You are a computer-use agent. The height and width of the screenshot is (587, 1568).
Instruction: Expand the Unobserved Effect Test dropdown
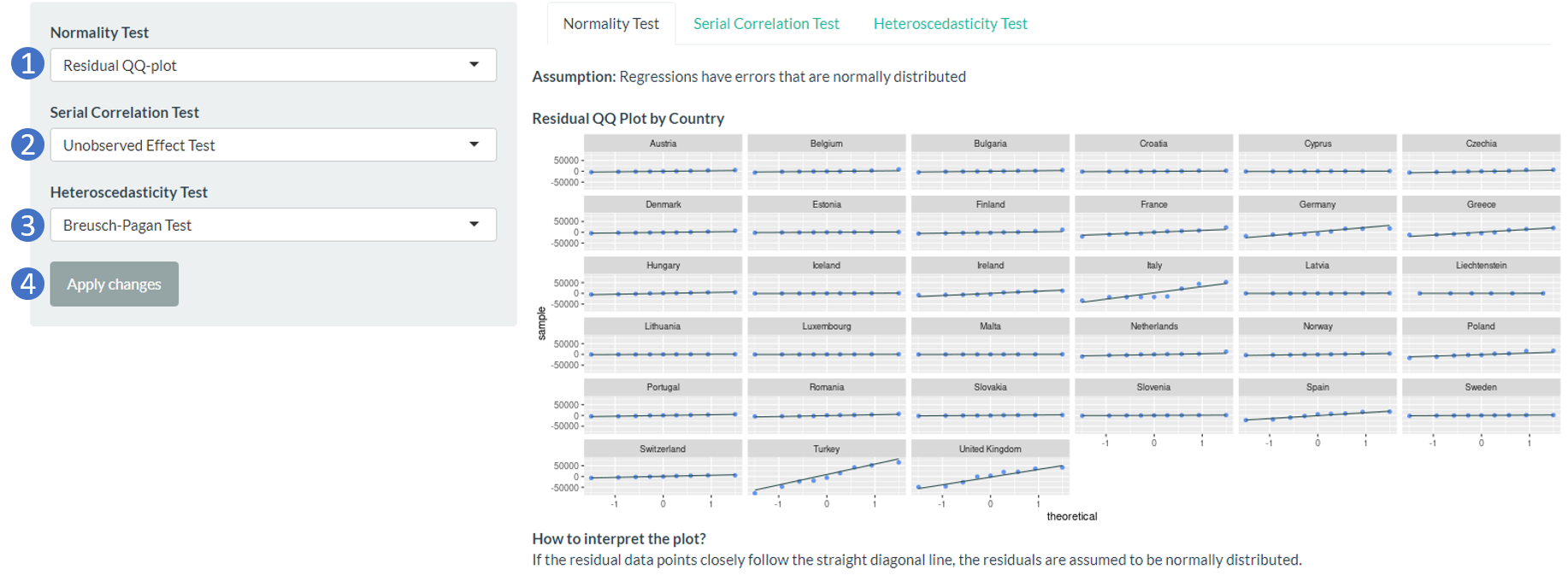coord(273,145)
